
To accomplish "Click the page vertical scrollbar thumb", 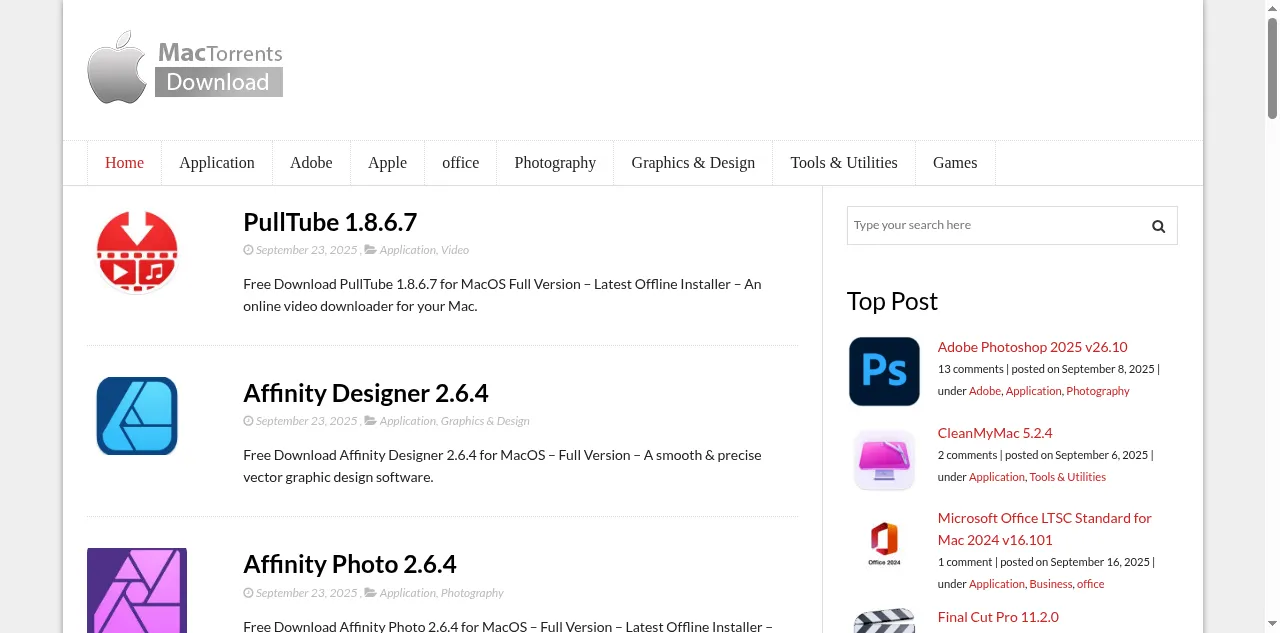I will [x=1272, y=67].
